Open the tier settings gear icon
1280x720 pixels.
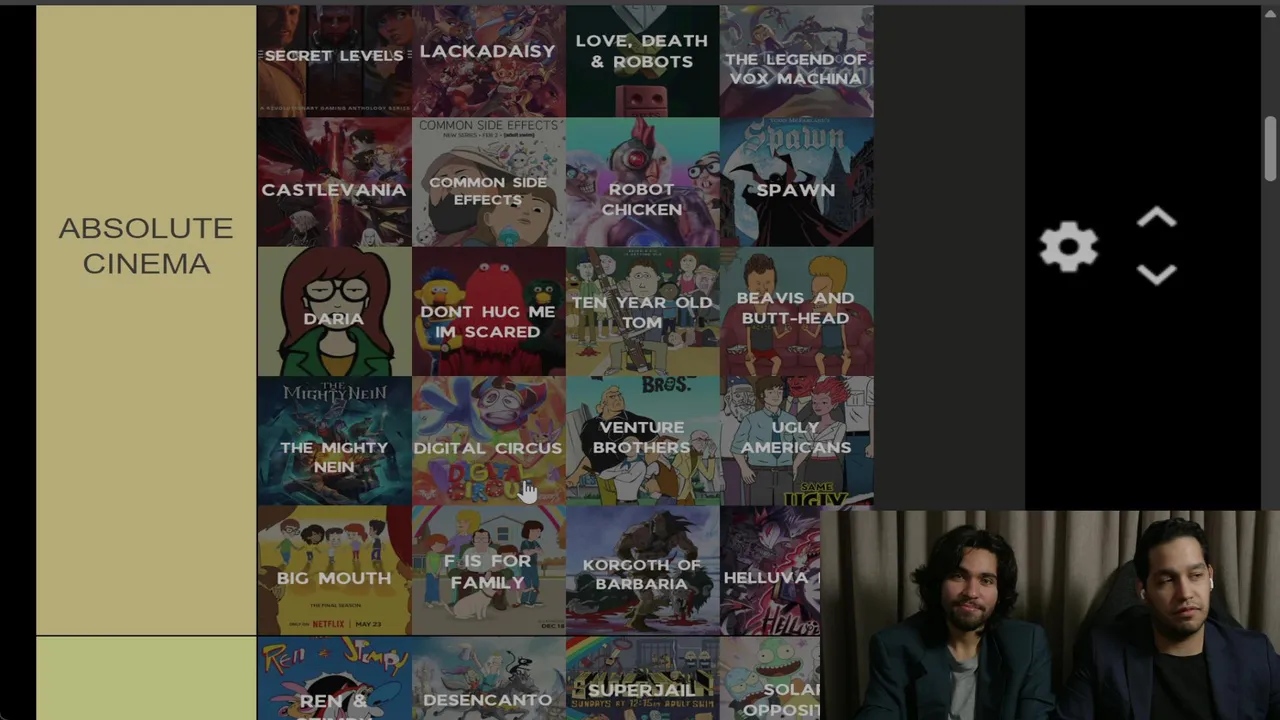[x=1069, y=247]
